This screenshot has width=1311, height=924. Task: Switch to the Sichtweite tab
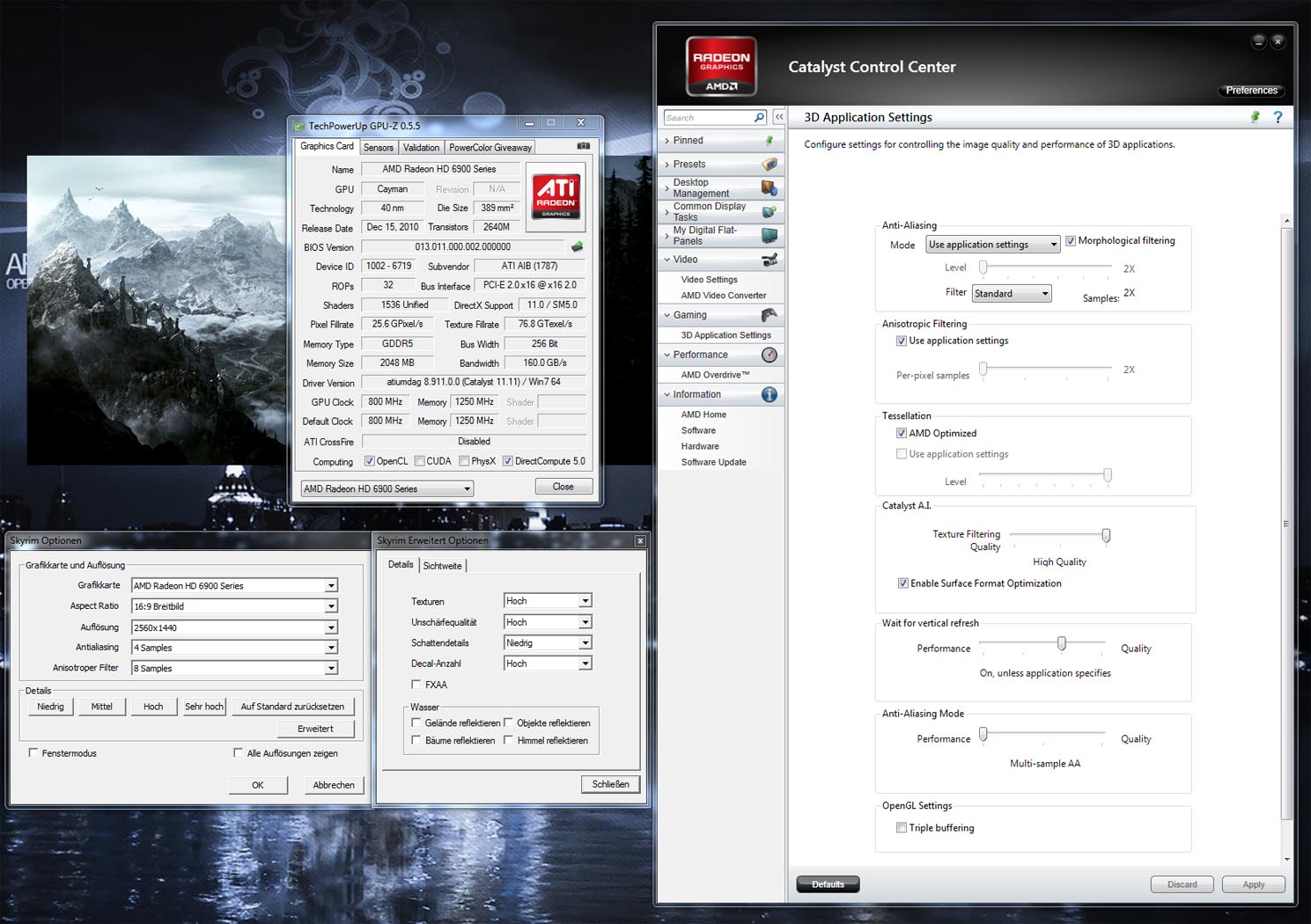(442, 566)
